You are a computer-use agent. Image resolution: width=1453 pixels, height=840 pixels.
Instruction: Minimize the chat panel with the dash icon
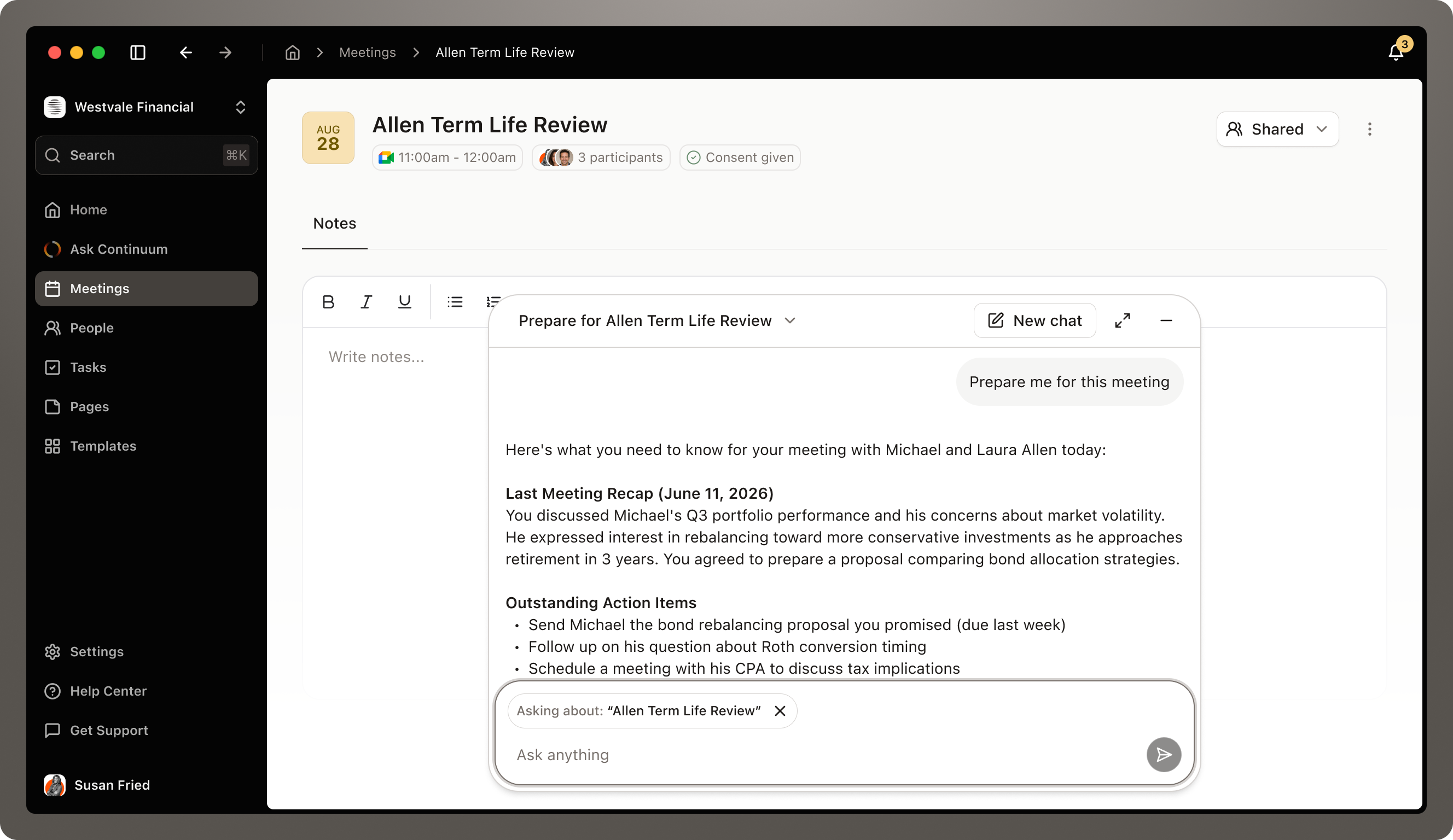coord(1166,320)
